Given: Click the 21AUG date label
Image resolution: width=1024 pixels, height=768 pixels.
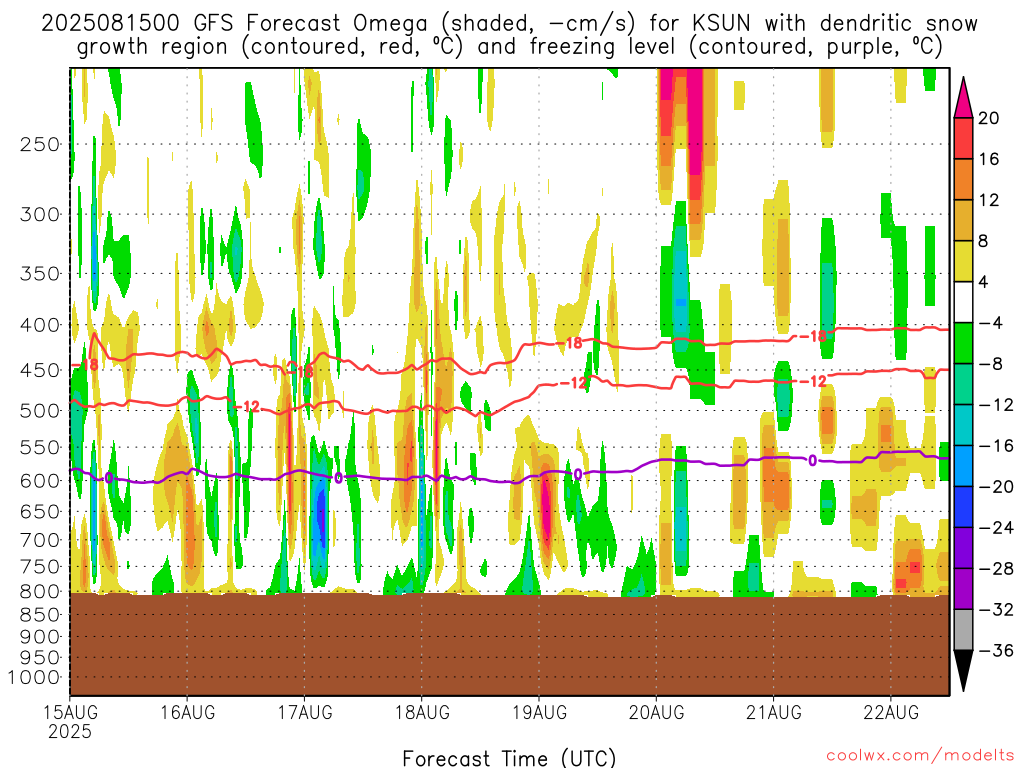Looking at the screenshot, I should pos(774,712).
